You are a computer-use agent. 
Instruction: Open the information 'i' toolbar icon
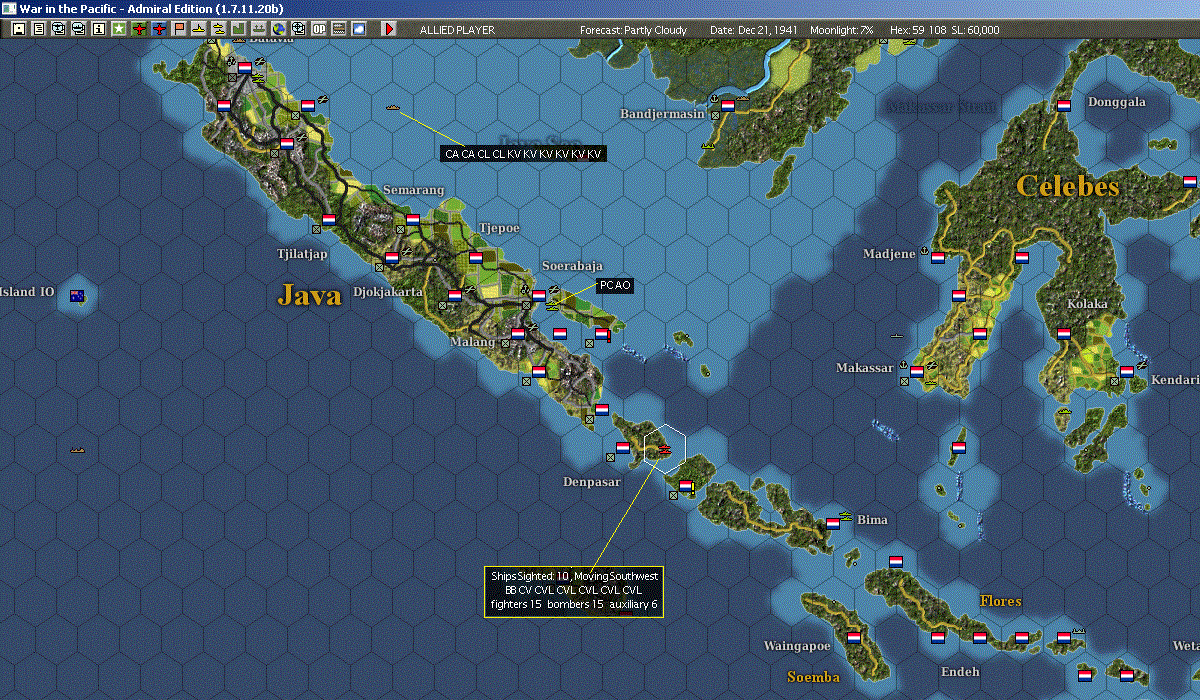click(x=98, y=29)
